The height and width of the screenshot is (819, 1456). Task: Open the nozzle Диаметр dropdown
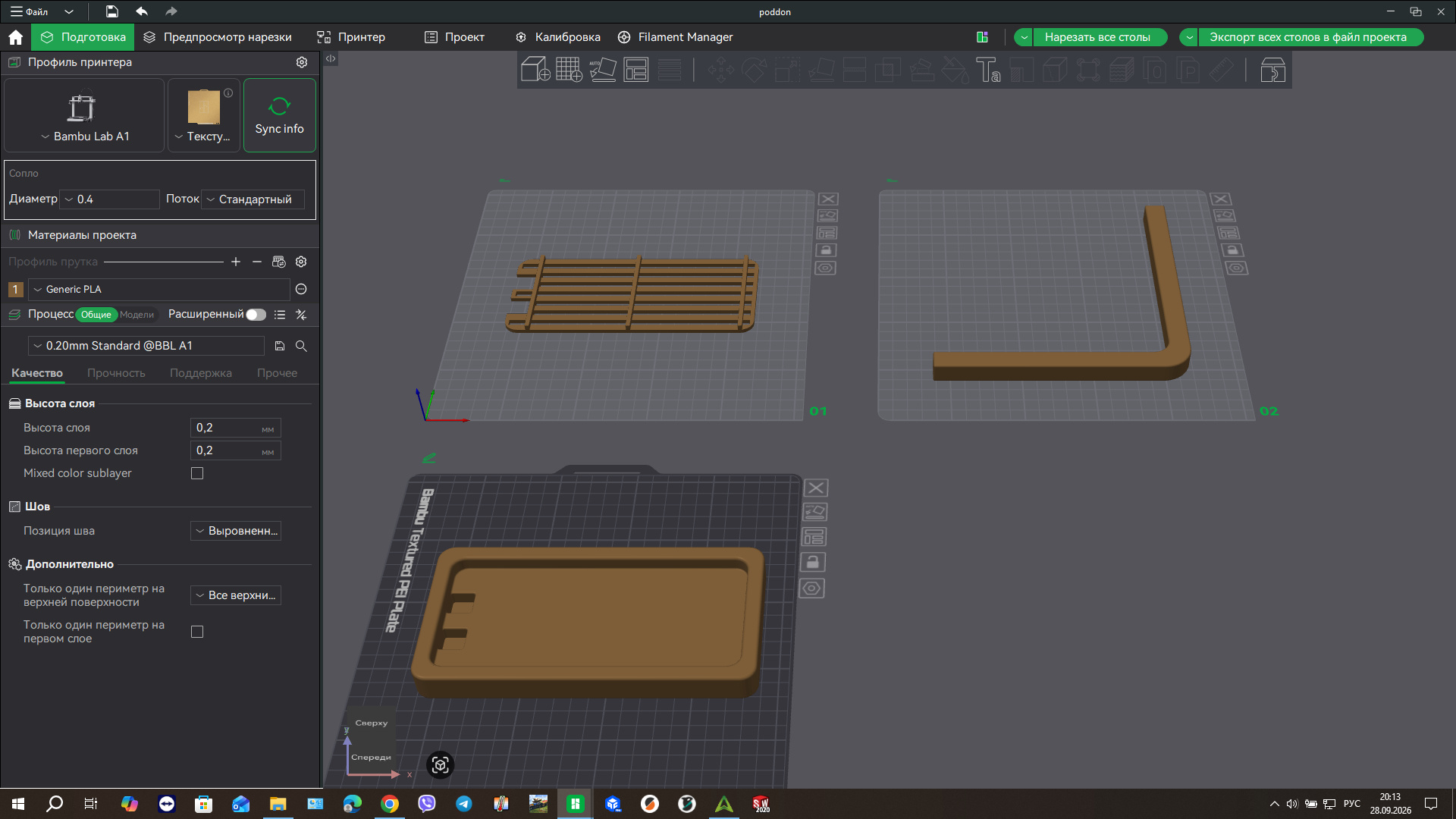click(x=109, y=199)
